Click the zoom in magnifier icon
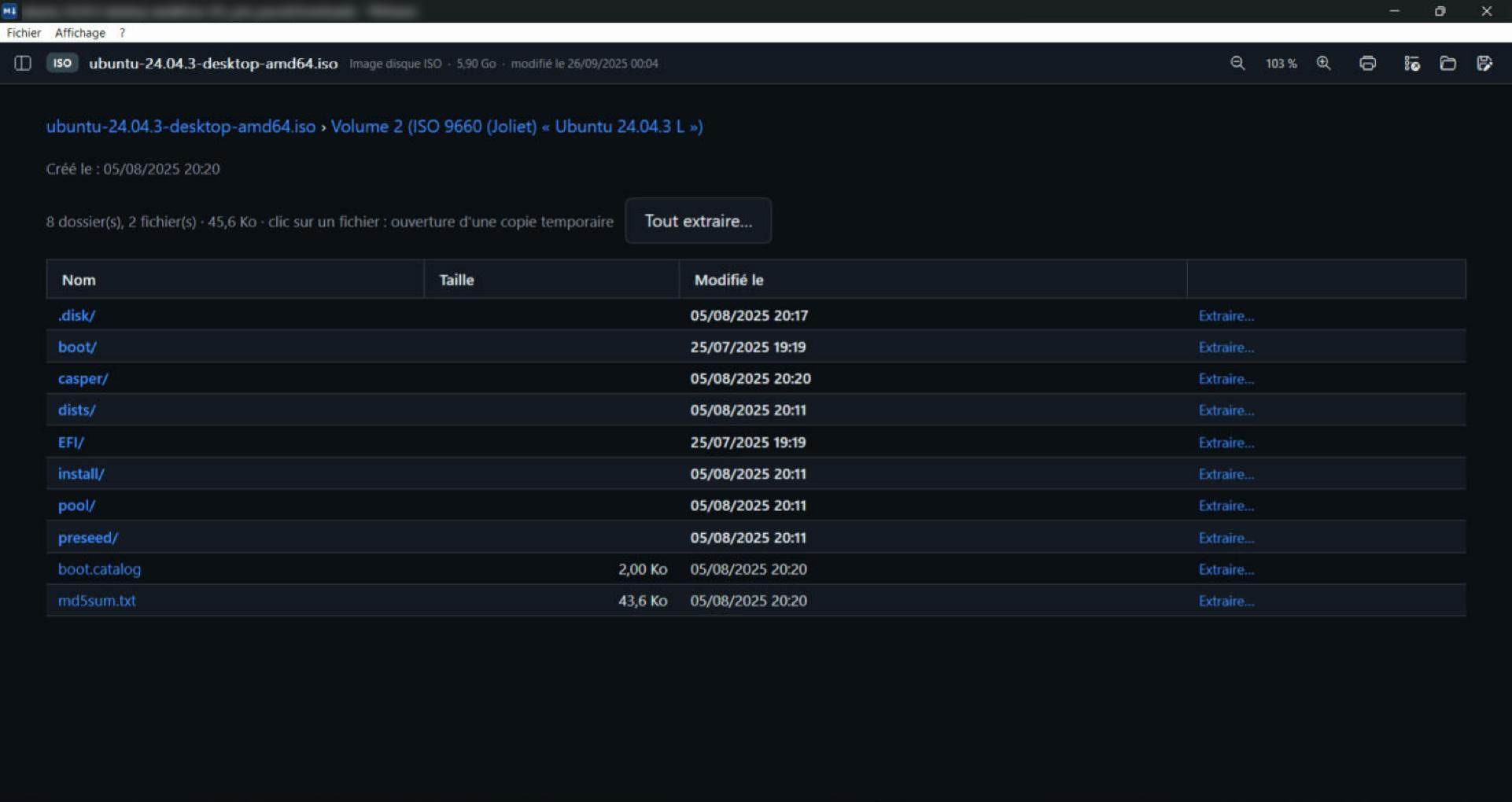Image resolution: width=1512 pixels, height=802 pixels. [x=1324, y=64]
